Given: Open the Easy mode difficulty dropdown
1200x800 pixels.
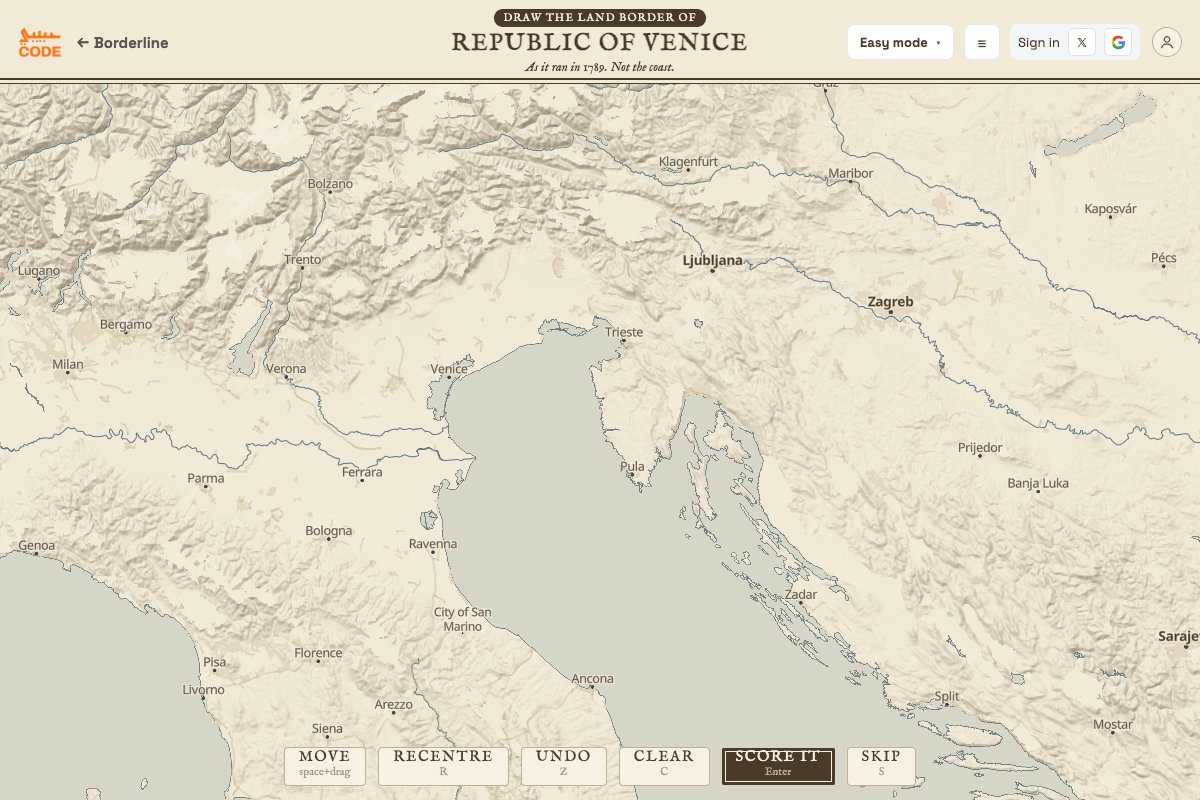Looking at the screenshot, I should click(x=900, y=42).
